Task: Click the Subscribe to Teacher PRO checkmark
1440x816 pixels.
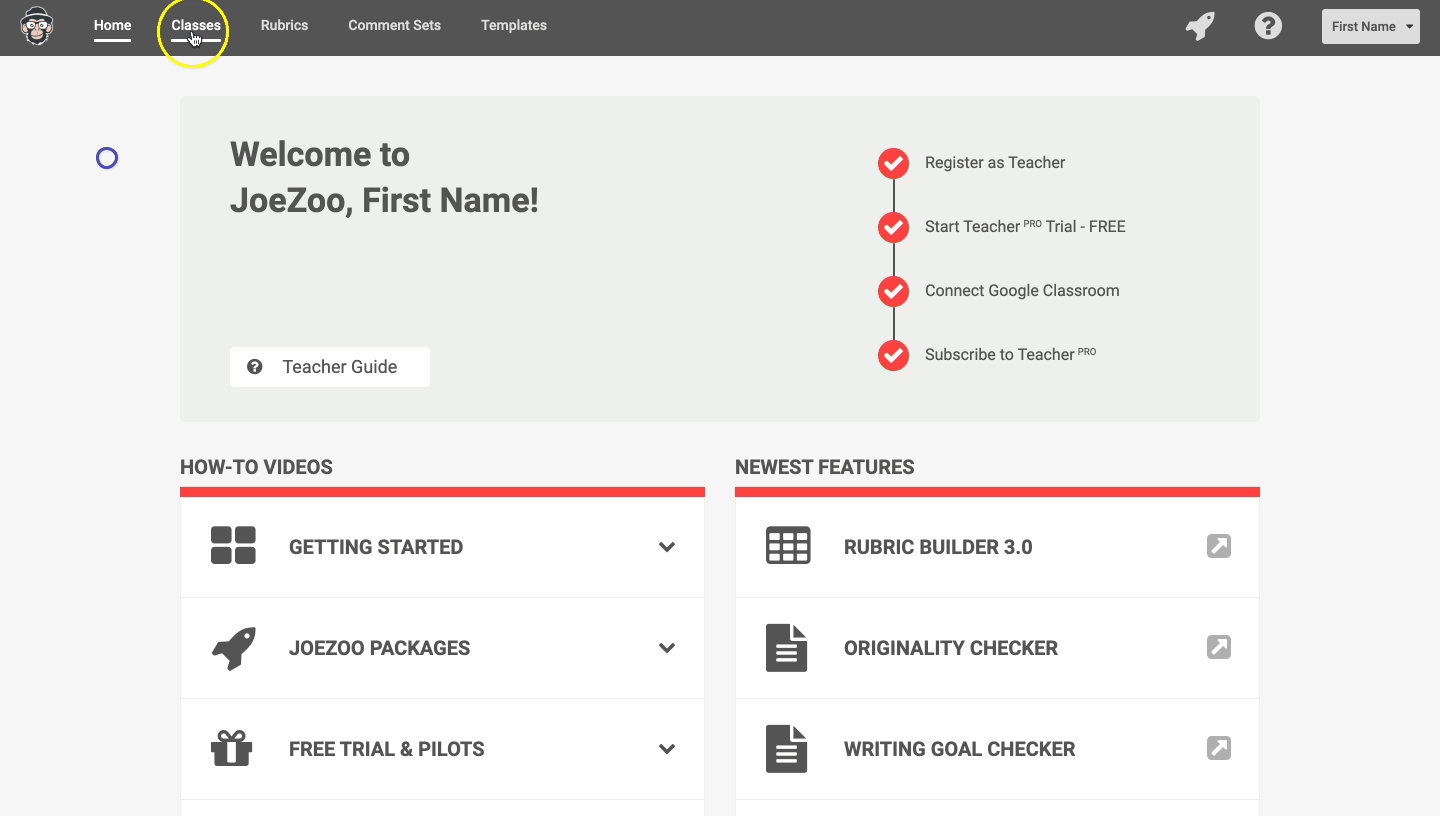Action: click(893, 355)
